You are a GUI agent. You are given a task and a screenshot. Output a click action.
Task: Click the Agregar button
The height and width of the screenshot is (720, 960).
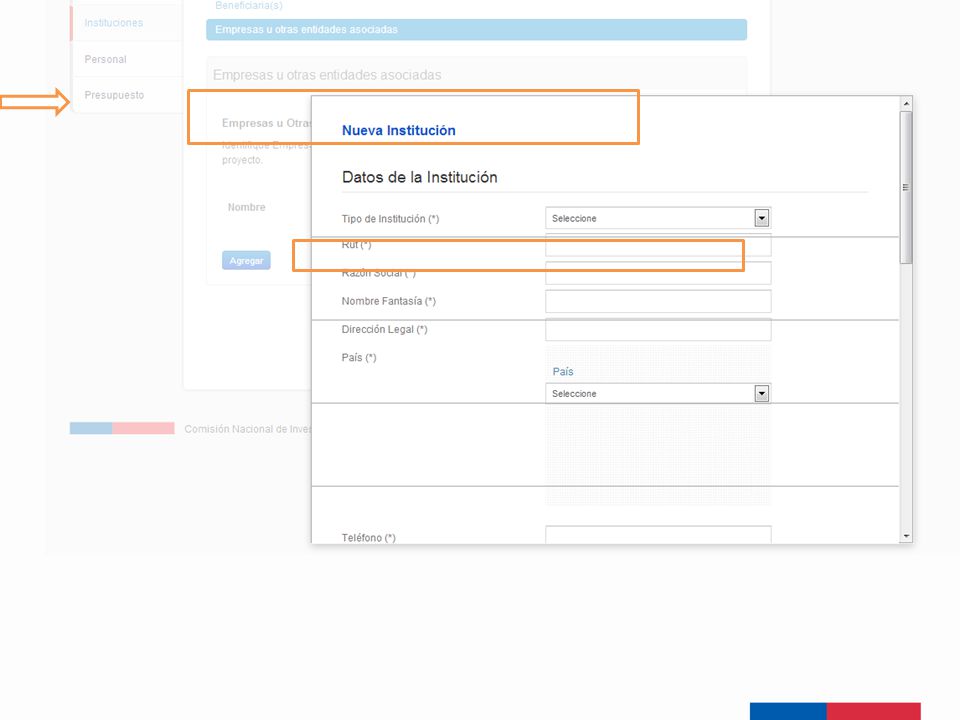click(x=246, y=260)
